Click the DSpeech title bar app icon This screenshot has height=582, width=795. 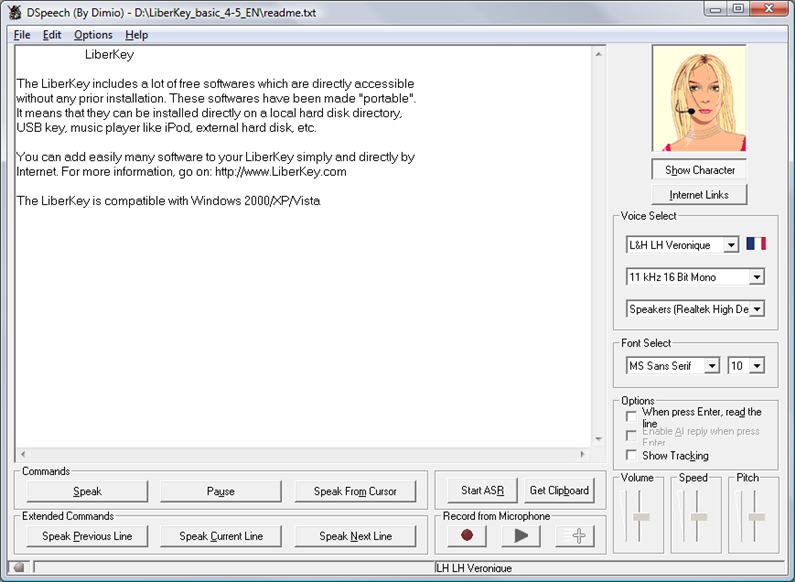click(15, 12)
